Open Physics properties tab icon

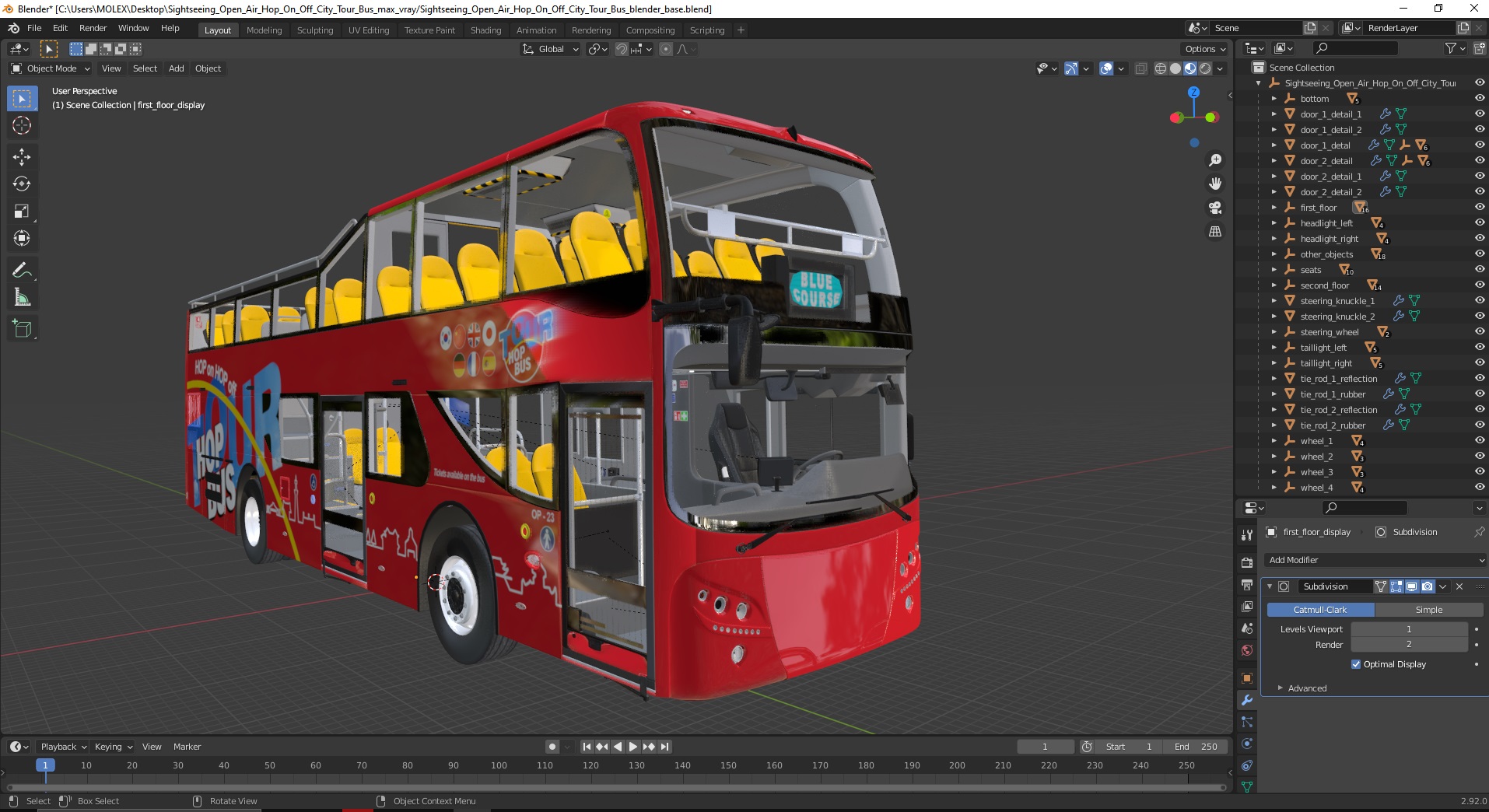pos(1247,744)
